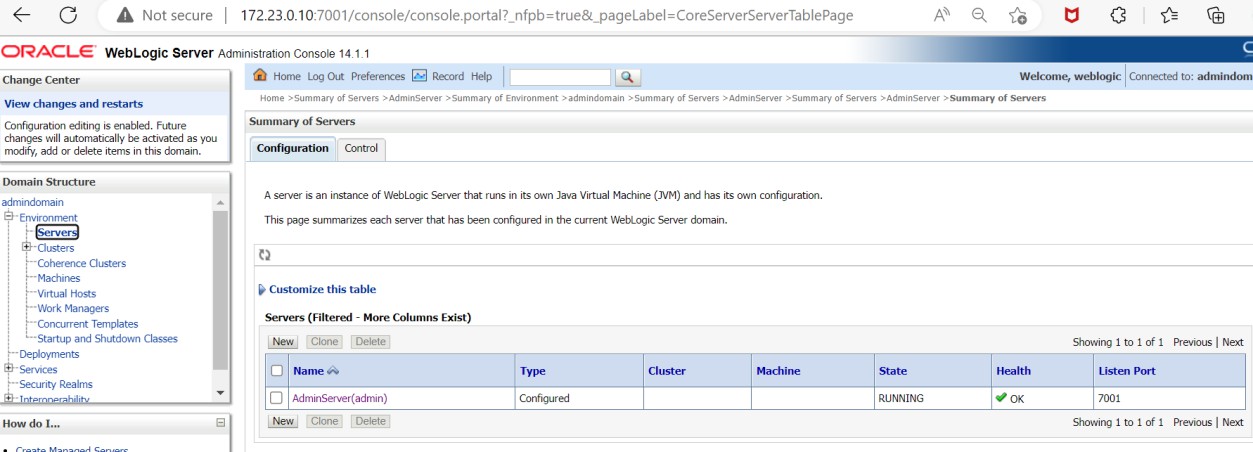Sort by State column header
Viewport: 1253px width, 452px height.
pyautogui.click(x=893, y=371)
